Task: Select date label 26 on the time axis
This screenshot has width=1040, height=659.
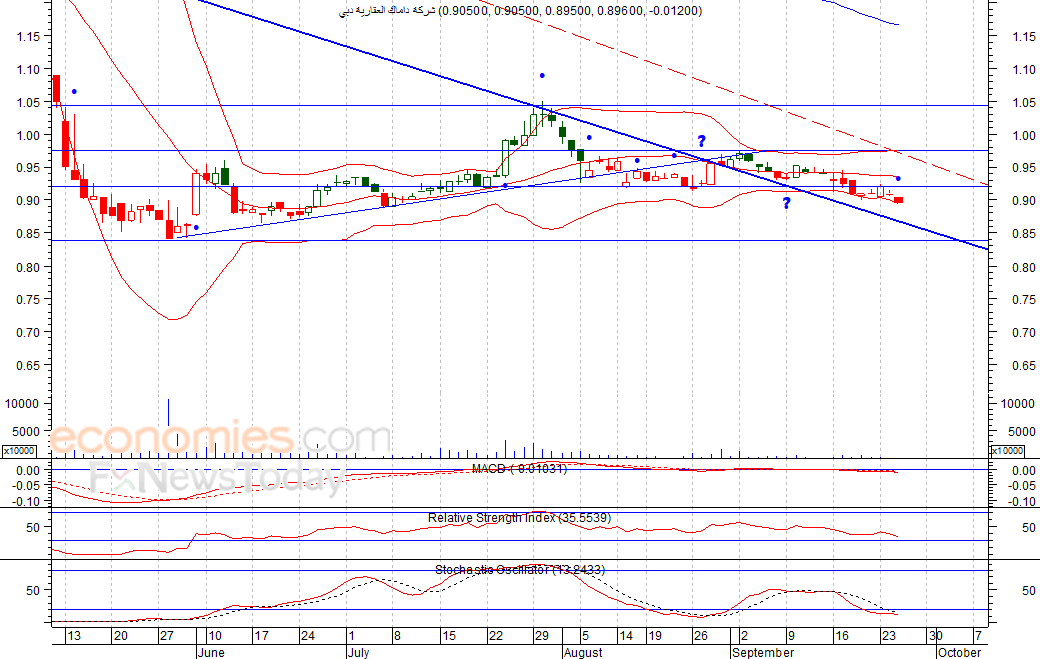Action: [x=700, y=636]
